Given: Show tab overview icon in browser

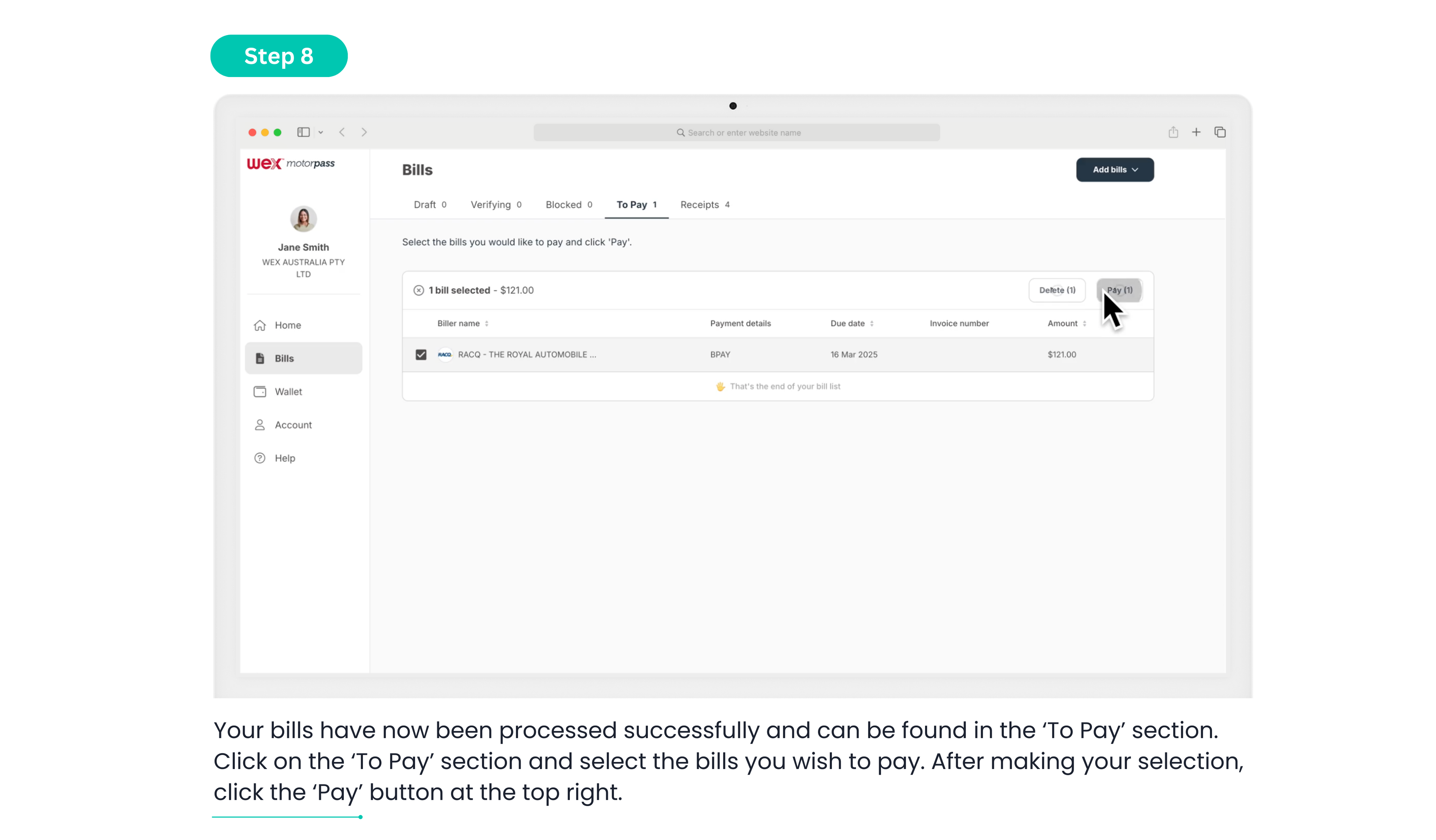Looking at the screenshot, I should pos(1220,132).
